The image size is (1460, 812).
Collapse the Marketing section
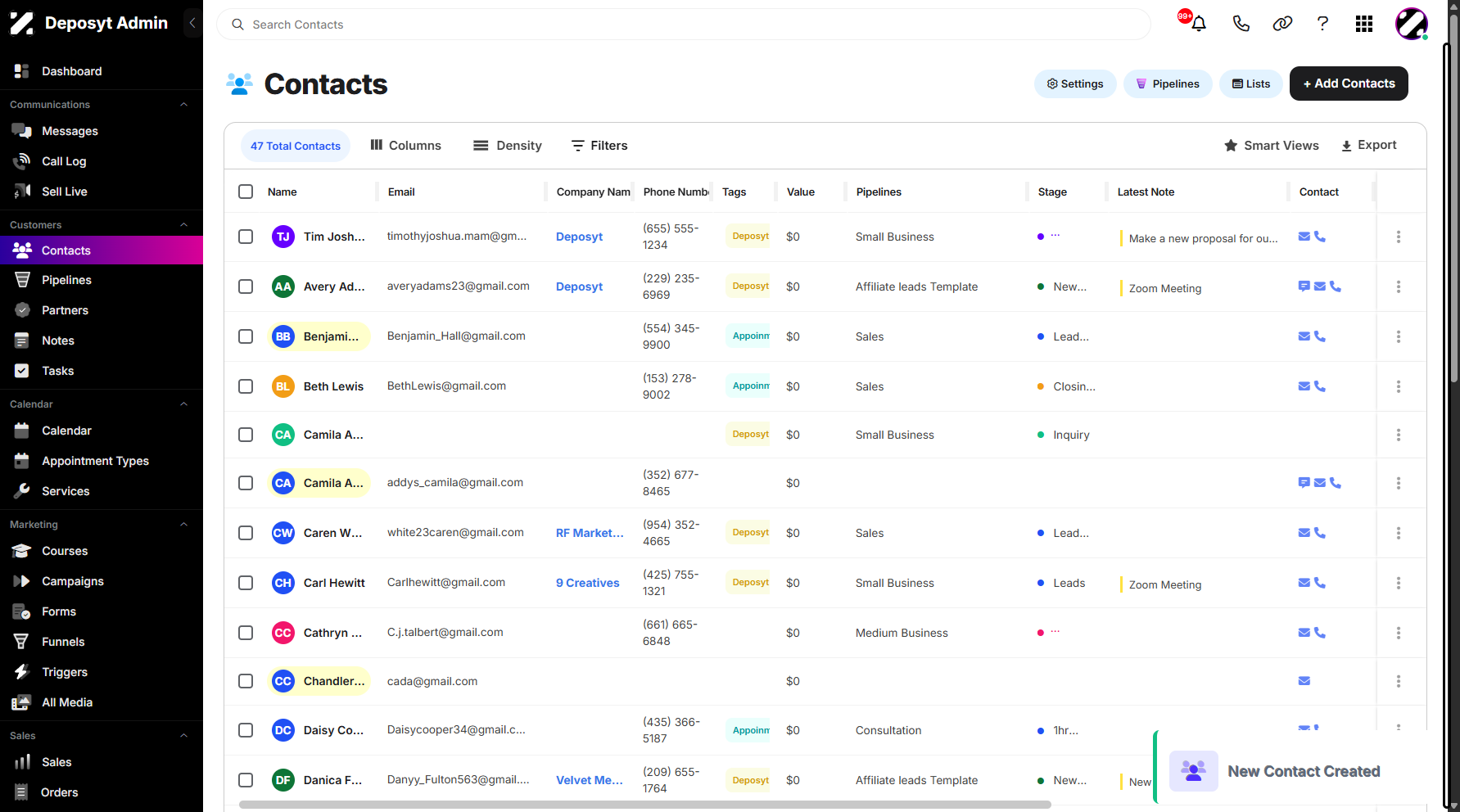point(184,525)
